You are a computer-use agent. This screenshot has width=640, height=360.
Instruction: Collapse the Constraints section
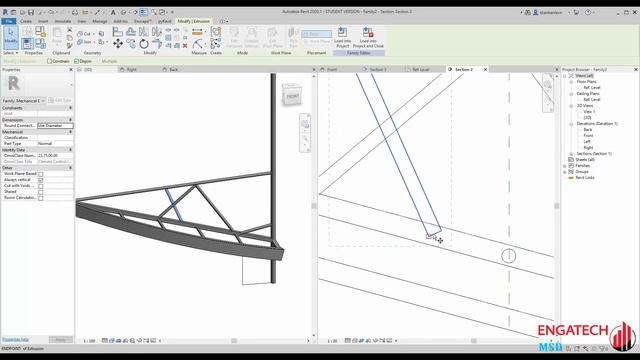pyautogui.click(x=71, y=108)
